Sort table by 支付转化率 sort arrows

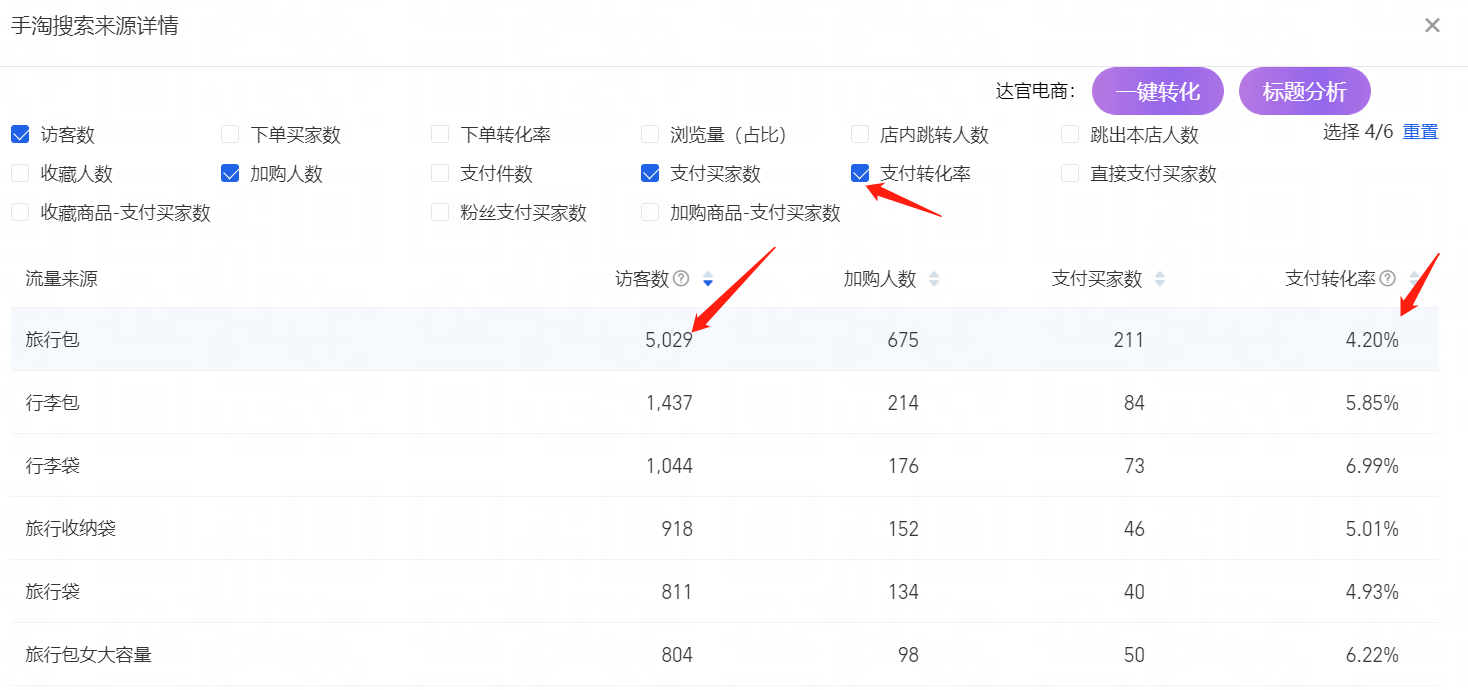coord(1414,279)
